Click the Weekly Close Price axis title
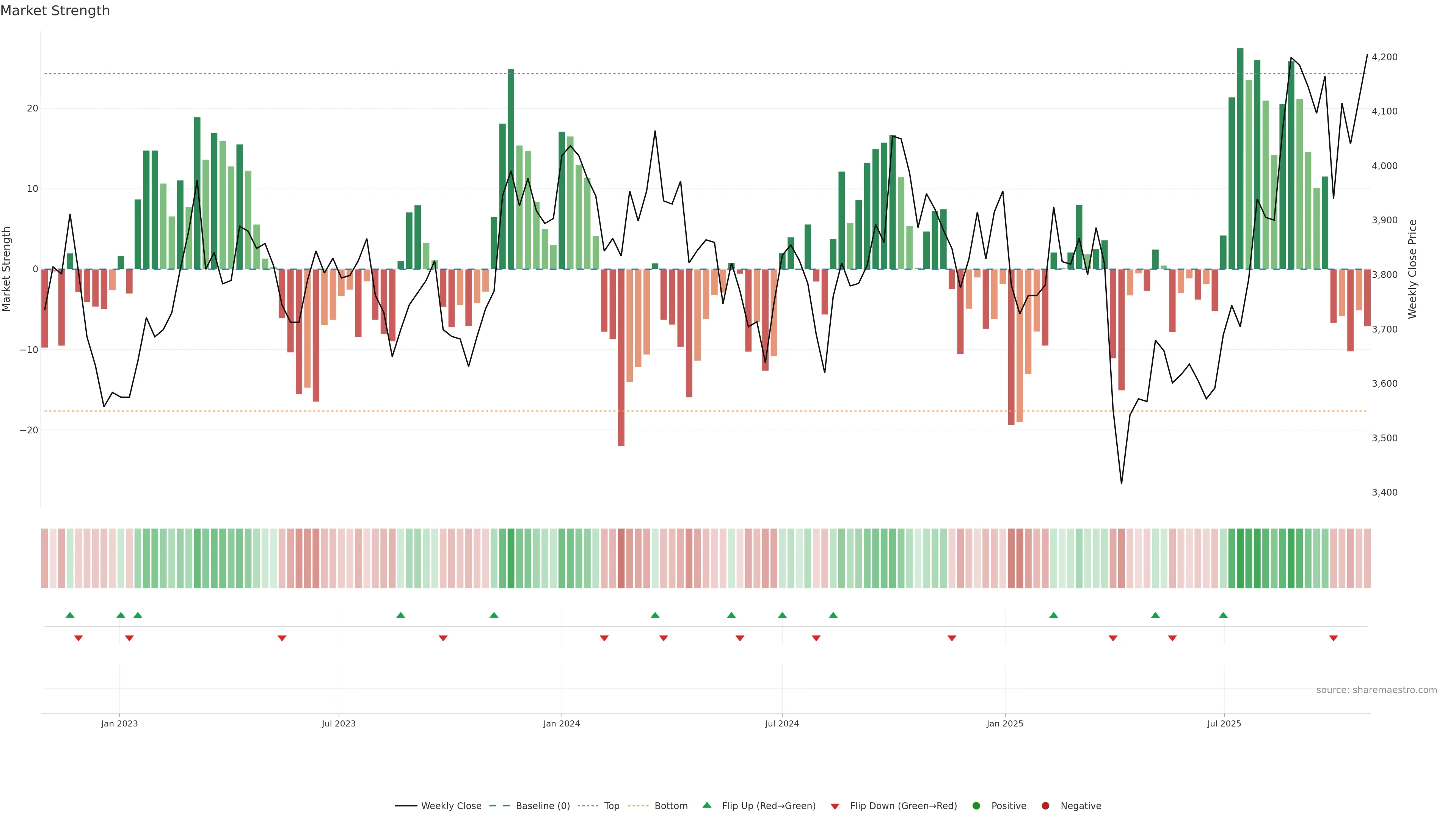The width and height of the screenshot is (1456, 819). [1412, 269]
